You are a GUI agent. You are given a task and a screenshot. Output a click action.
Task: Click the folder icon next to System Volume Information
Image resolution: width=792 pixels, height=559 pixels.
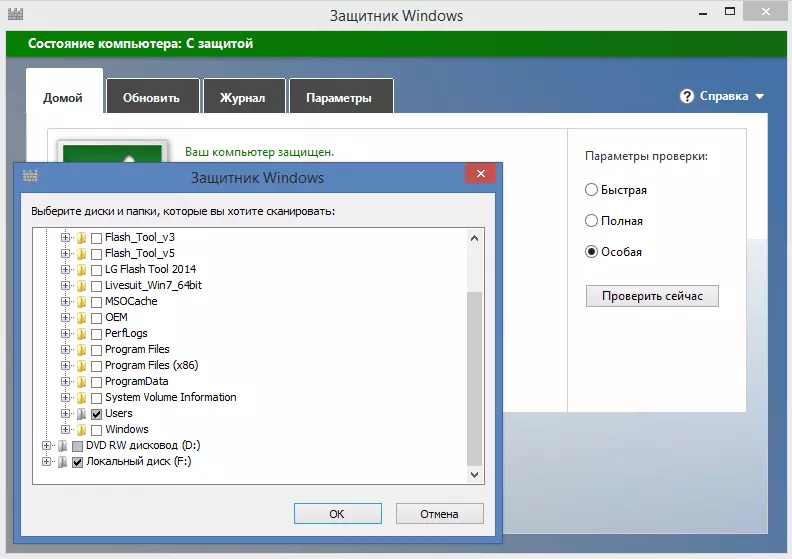(81, 397)
